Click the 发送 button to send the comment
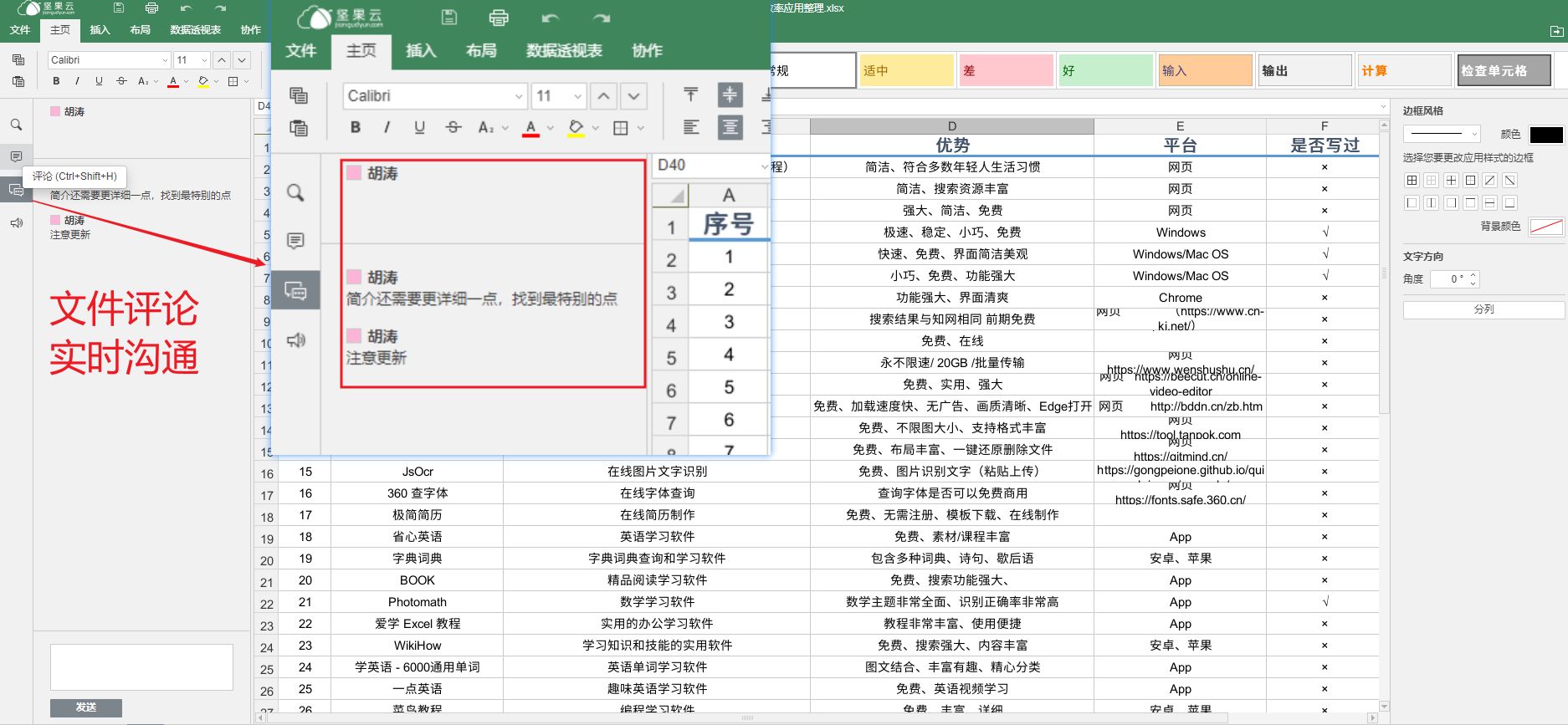 (x=86, y=707)
